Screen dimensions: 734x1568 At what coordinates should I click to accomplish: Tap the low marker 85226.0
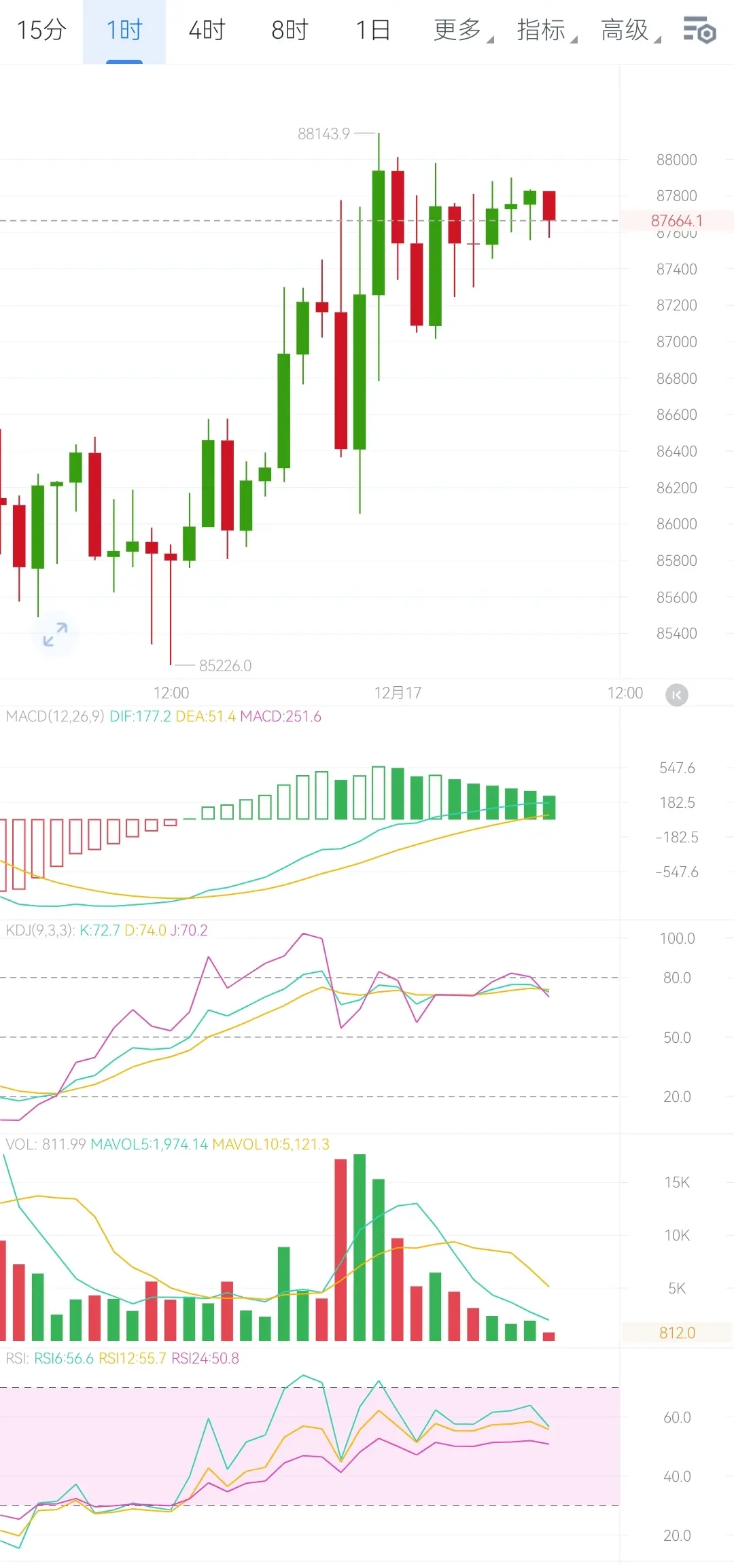225,666
